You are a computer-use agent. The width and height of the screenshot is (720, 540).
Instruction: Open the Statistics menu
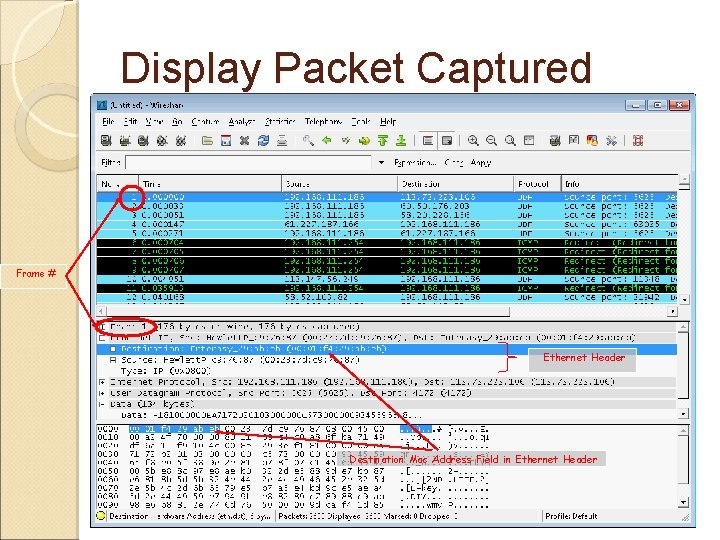click(280, 122)
